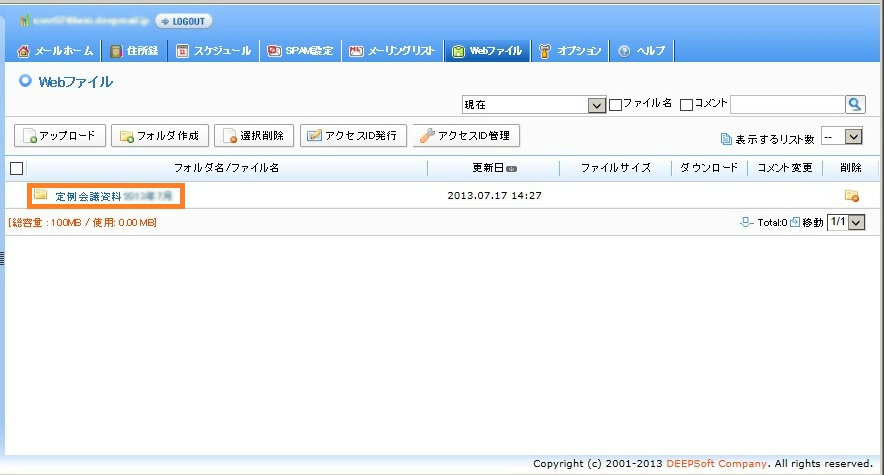Screen dimensions: 884x475
Task: Open the 現在 dropdown list
Action: [x=597, y=105]
